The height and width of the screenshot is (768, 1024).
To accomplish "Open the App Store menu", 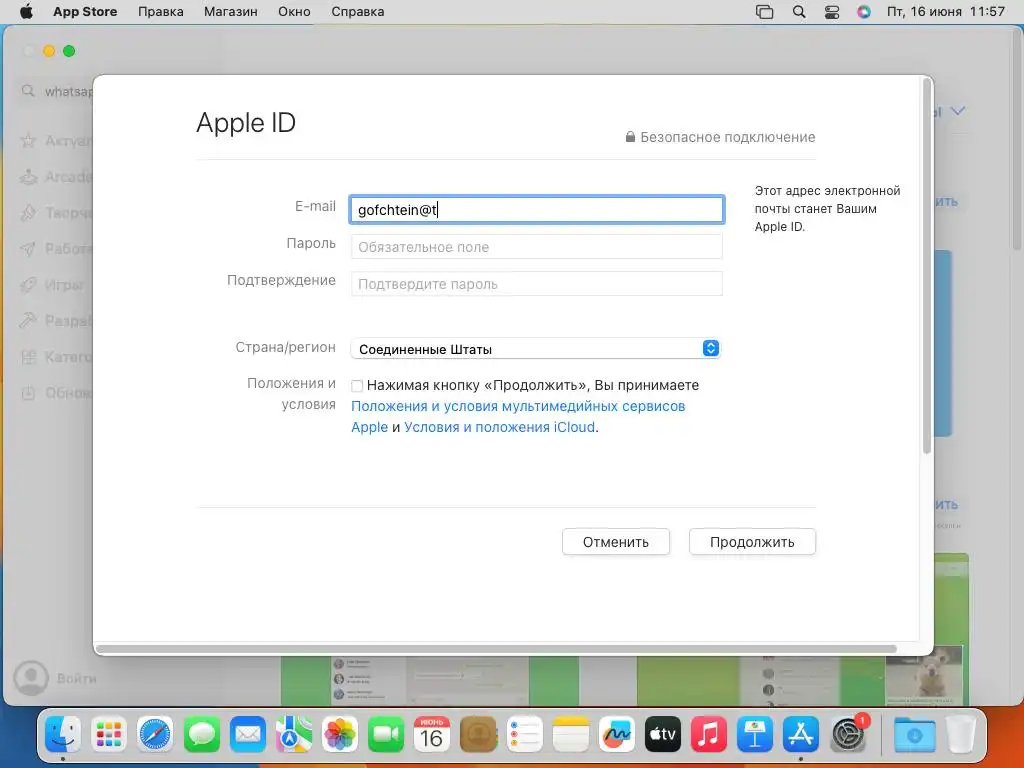I will 85,12.
